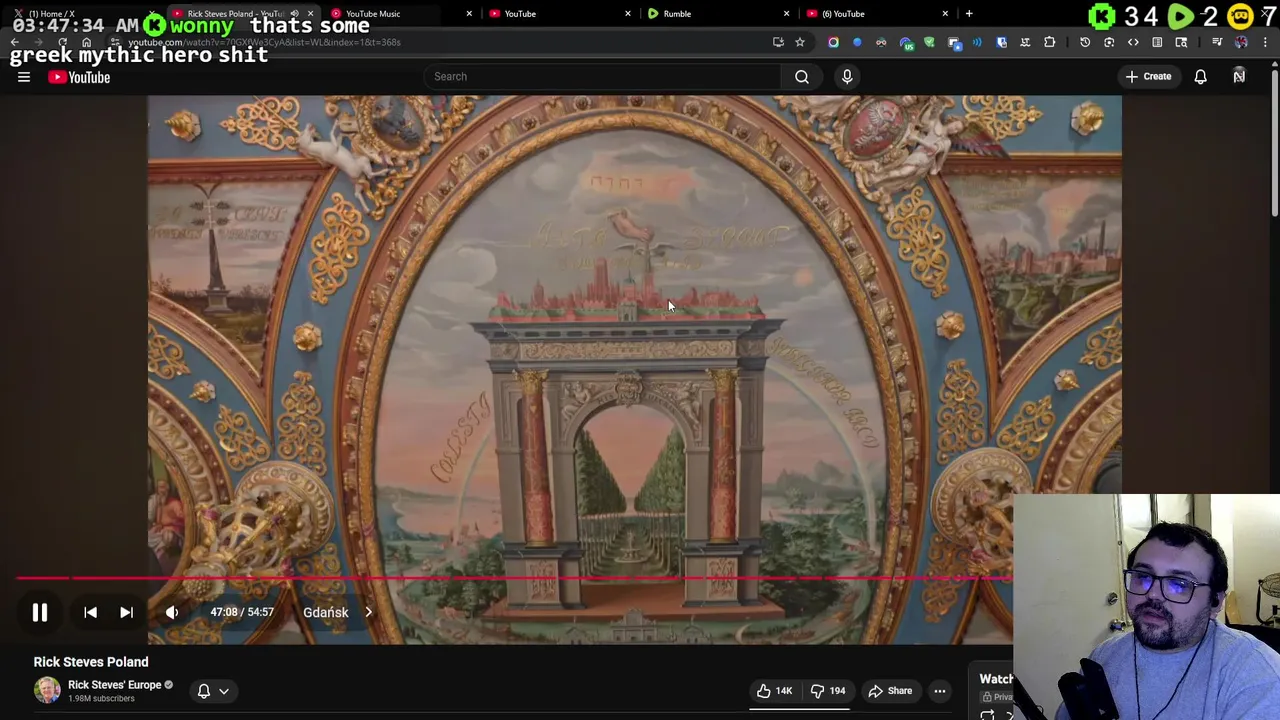Open the YouTube guide hamburger menu
This screenshot has height=720, width=1280.
point(24,77)
